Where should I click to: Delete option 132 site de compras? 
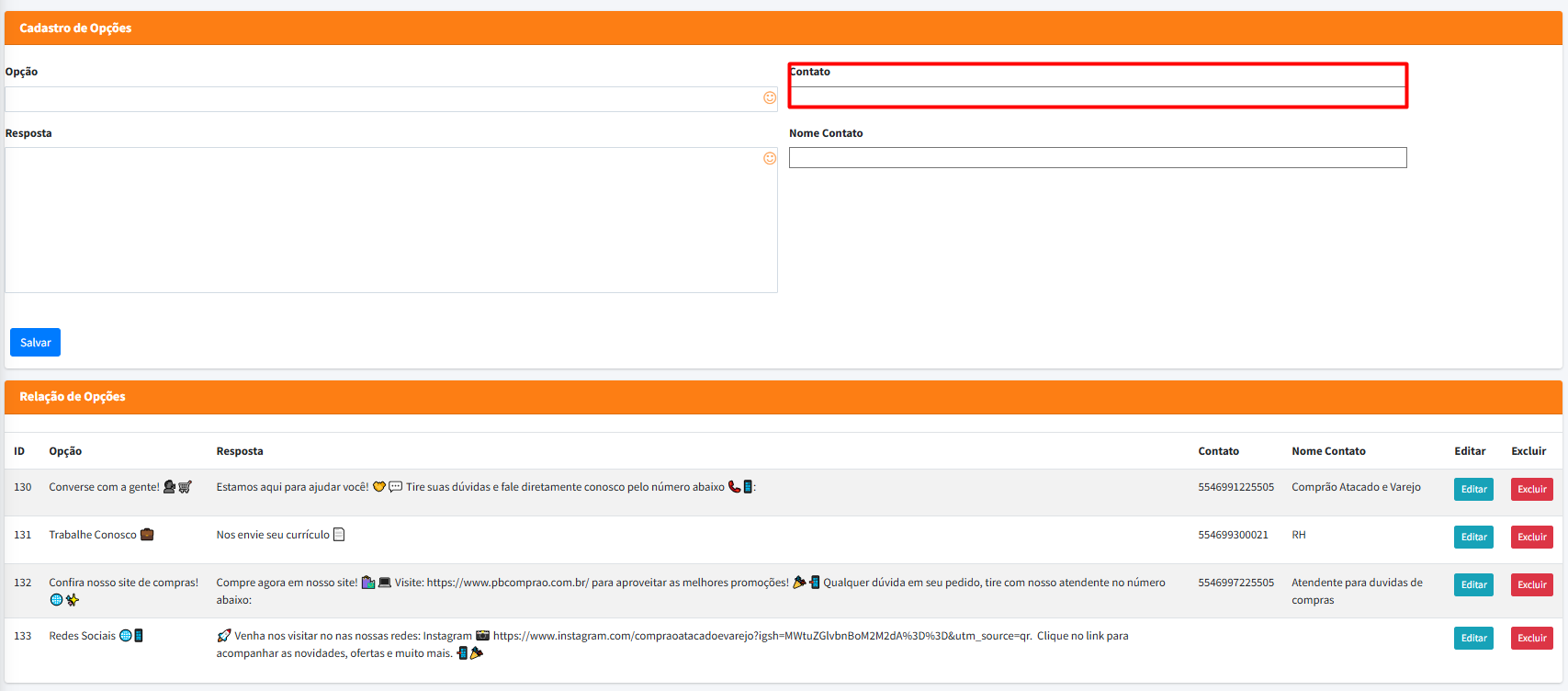click(x=1531, y=584)
